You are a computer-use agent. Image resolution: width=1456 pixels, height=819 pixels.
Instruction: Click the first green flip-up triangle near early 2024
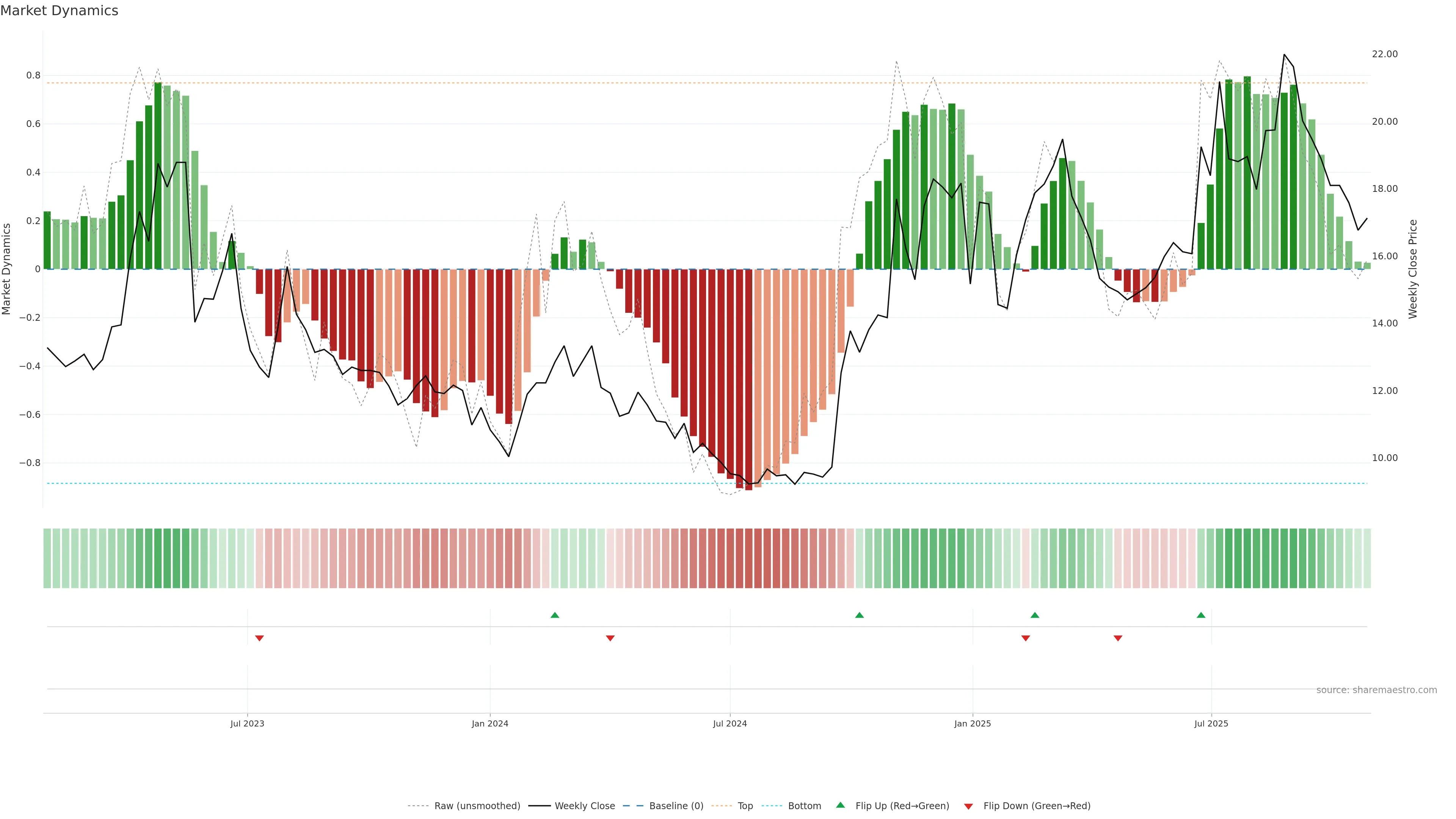[x=554, y=615]
